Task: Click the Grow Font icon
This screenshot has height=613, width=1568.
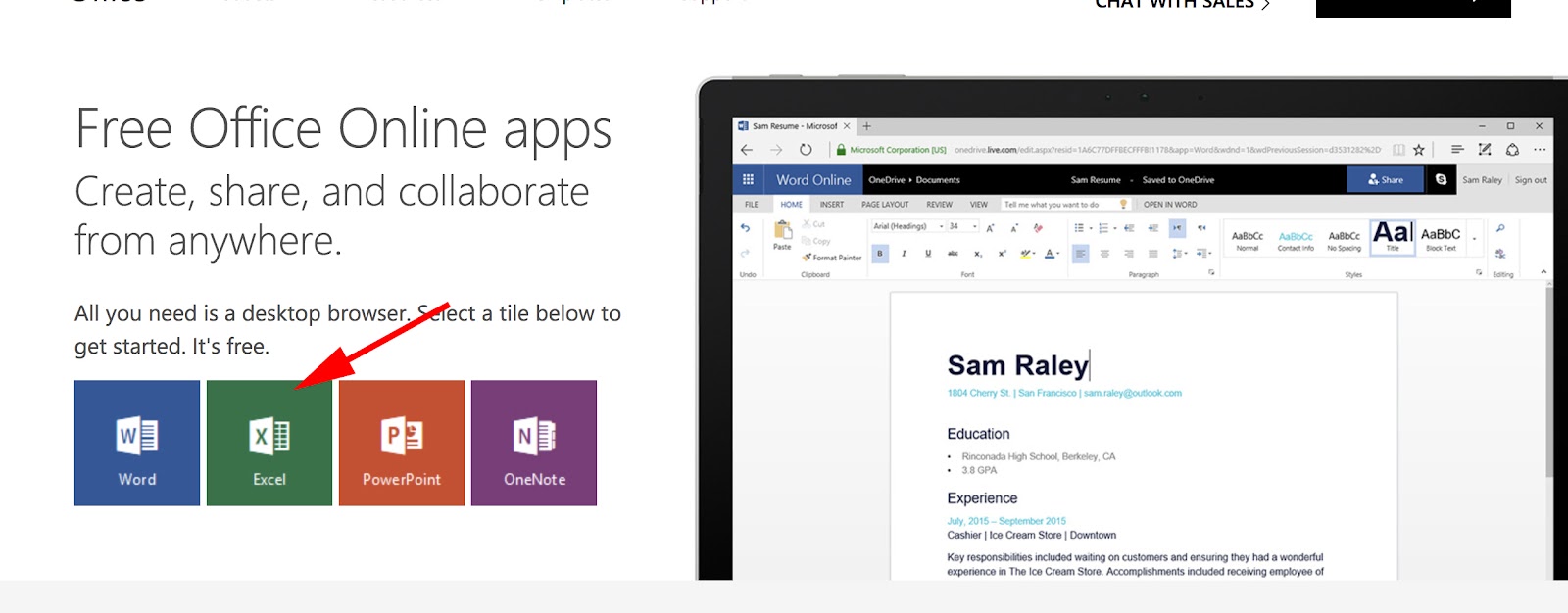Action: pyautogui.click(x=990, y=227)
